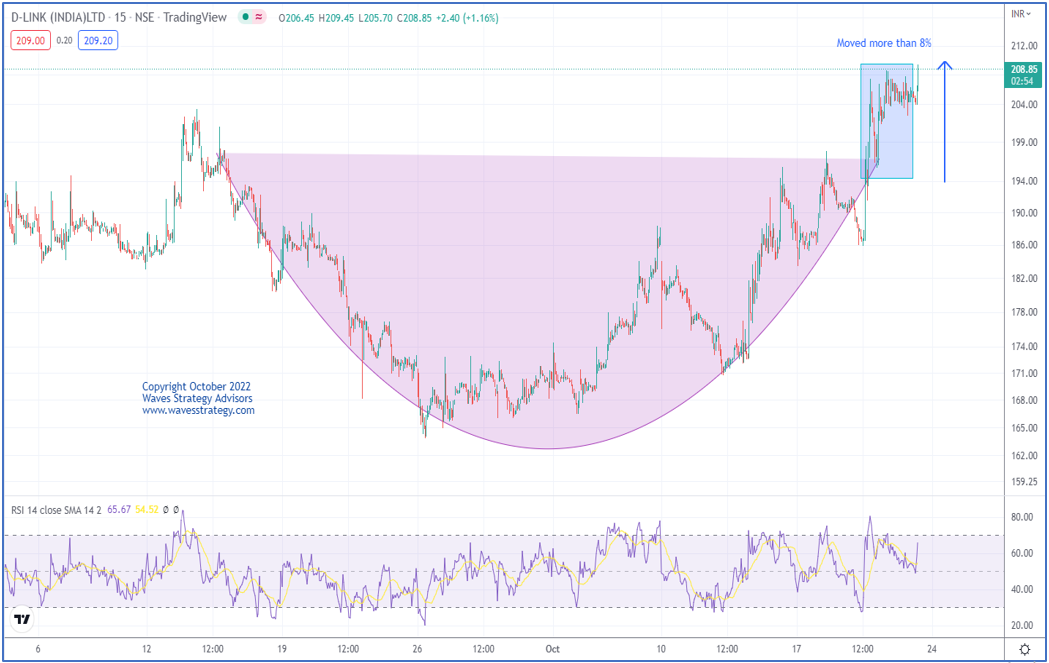Open the chart settings gear icon
Screen dimensions: 1049x663
click(x=1024, y=649)
